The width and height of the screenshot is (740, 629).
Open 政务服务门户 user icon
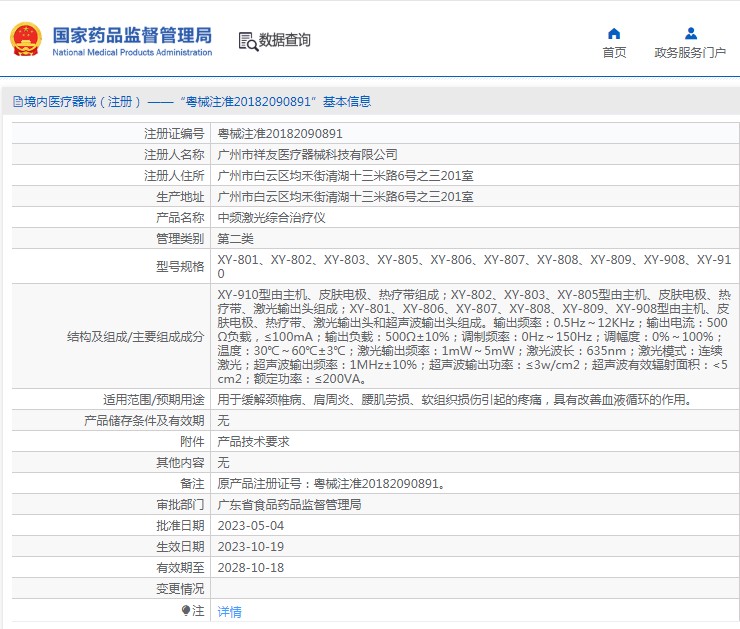click(690, 34)
